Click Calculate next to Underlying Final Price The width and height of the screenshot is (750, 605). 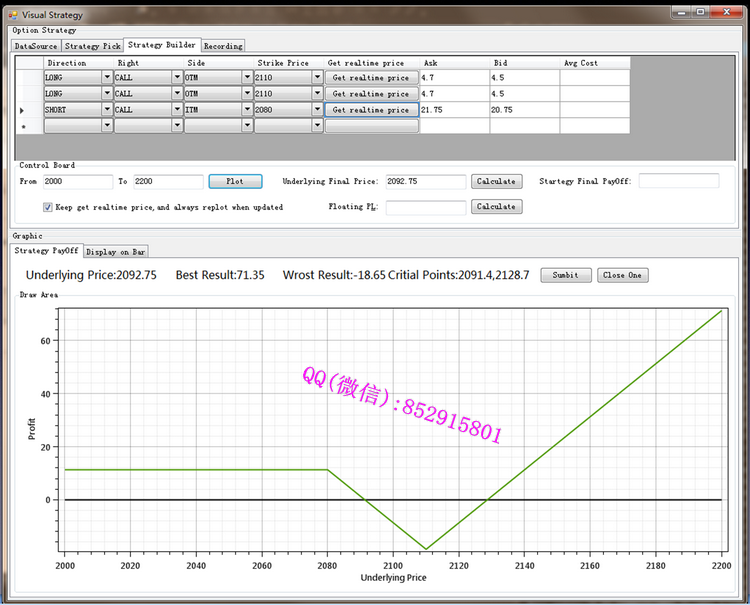click(496, 181)
